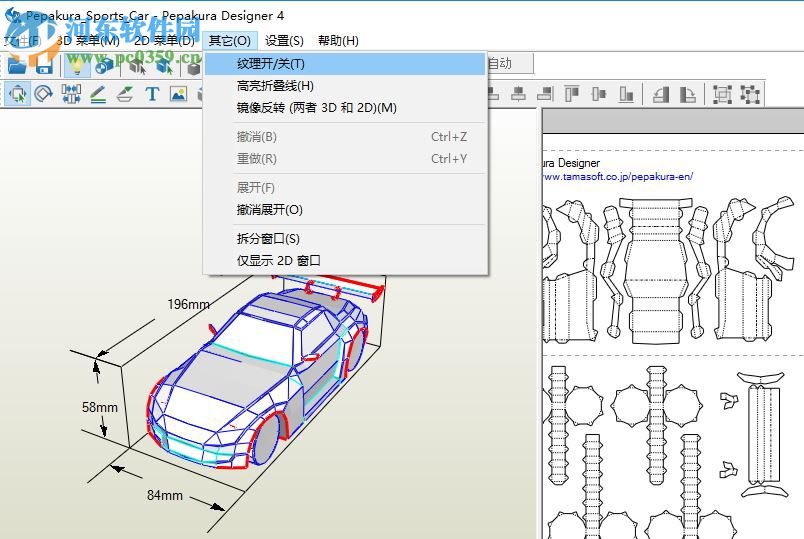Select the text tool 'T' icon
Image resolution: width=804 pixels, height=539 pixels.
tap(152, 94)
